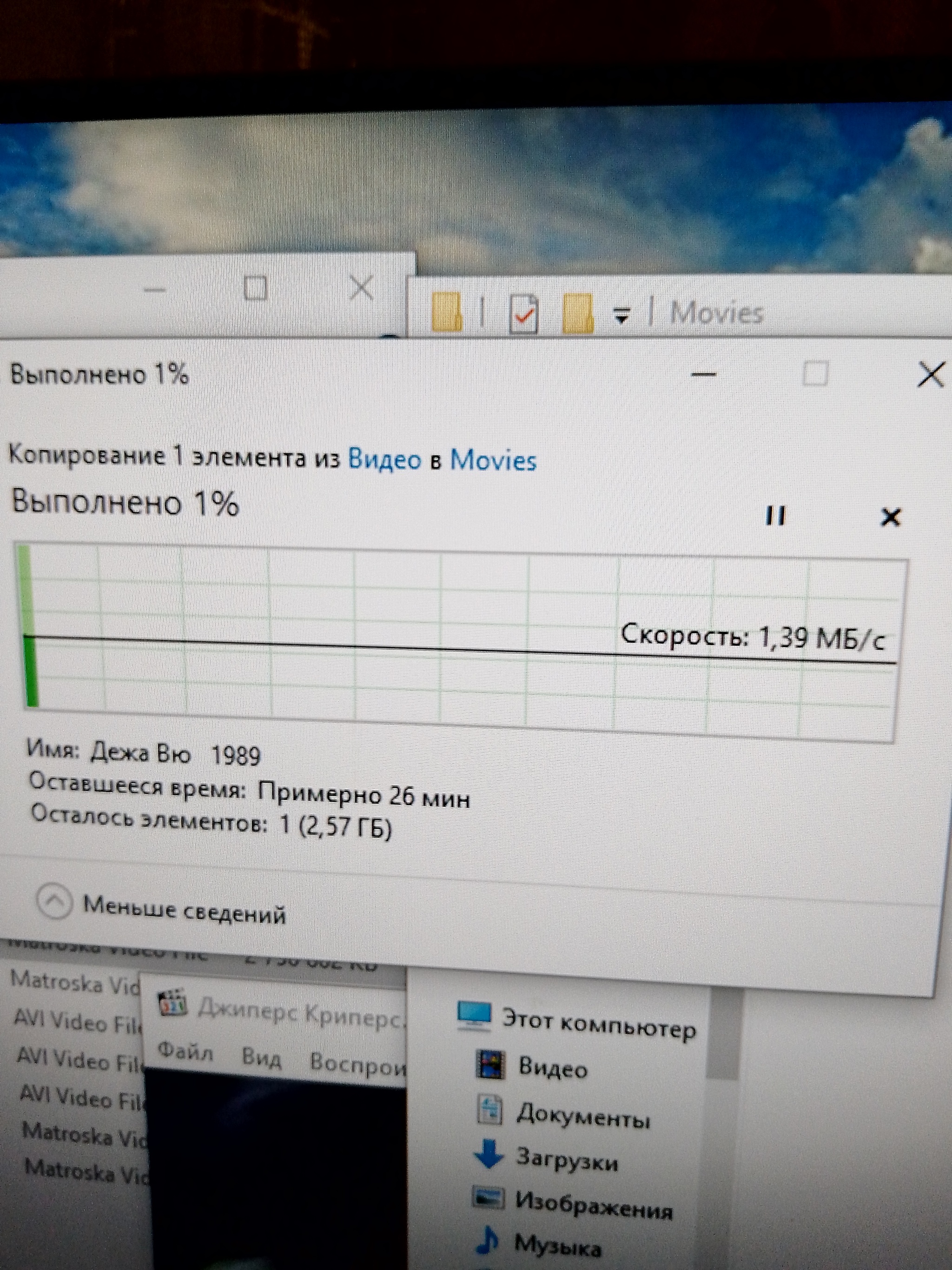Click the remaining items value "1 (2,57 ГБ)"
Screen dimensions: 952x1270
coord(336,827)
